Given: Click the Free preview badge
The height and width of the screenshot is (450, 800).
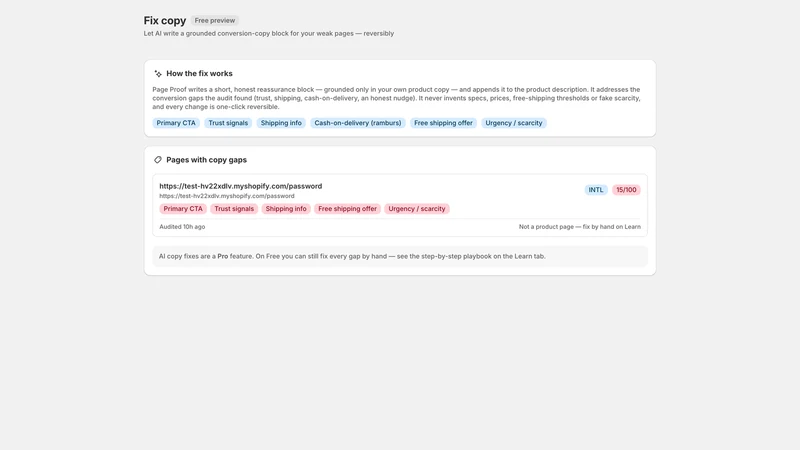Looking at the screenshot, I should point(215,20).
